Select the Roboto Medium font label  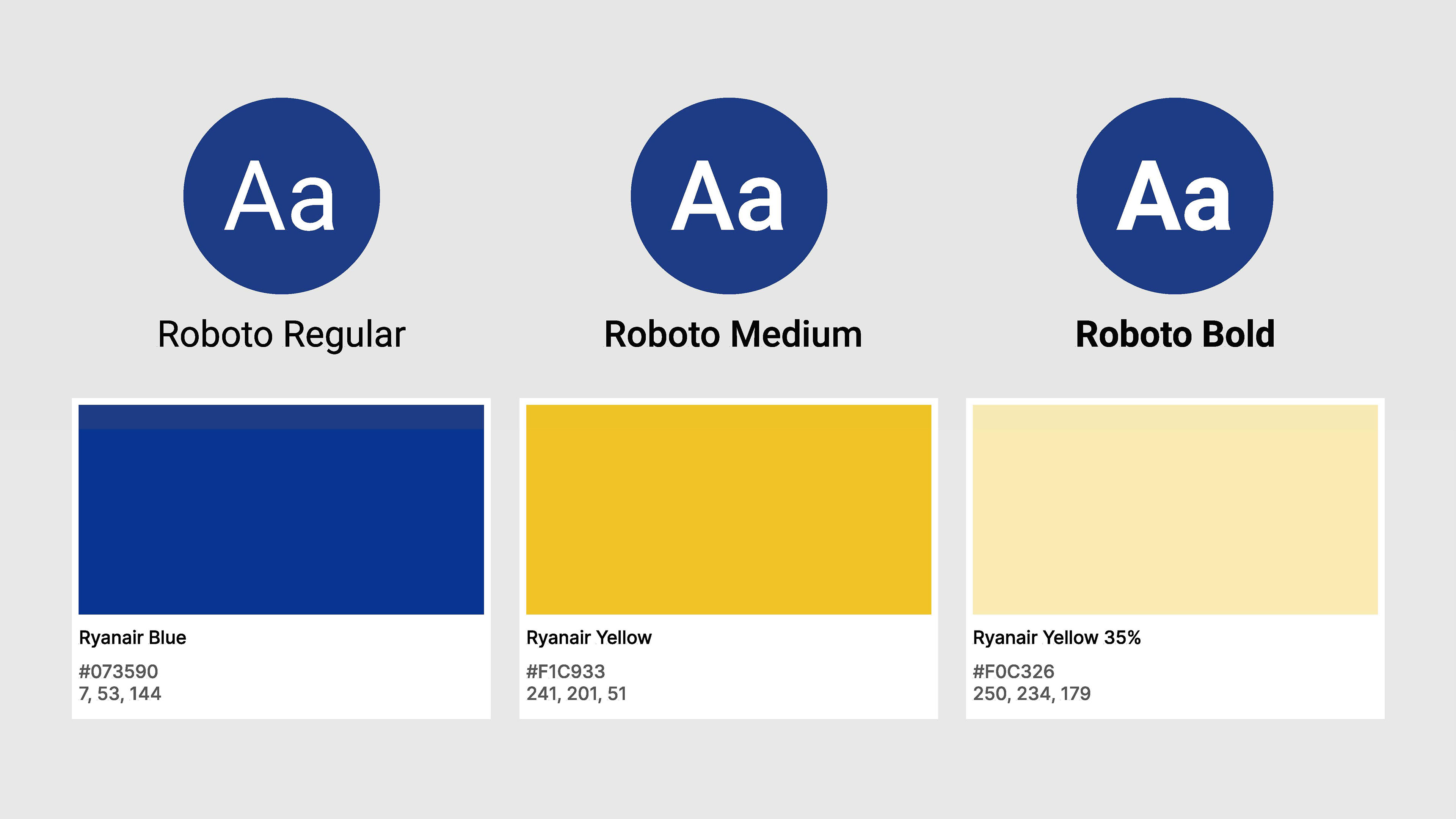tap(733, 334)
